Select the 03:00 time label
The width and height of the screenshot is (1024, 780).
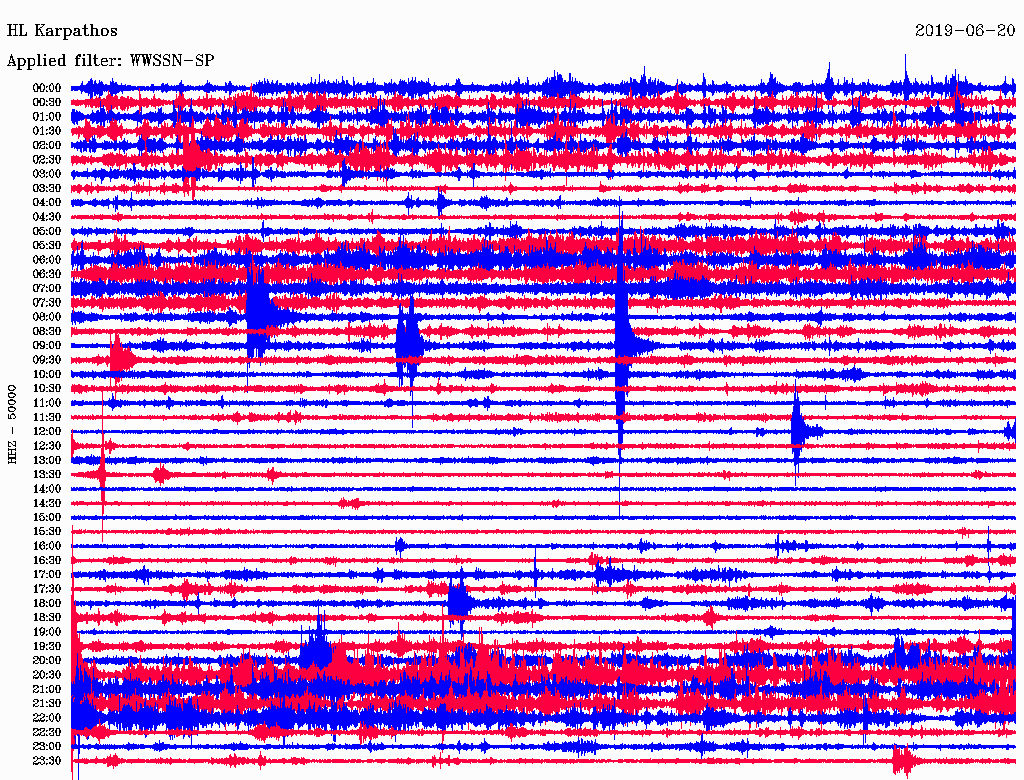(47, 174)
